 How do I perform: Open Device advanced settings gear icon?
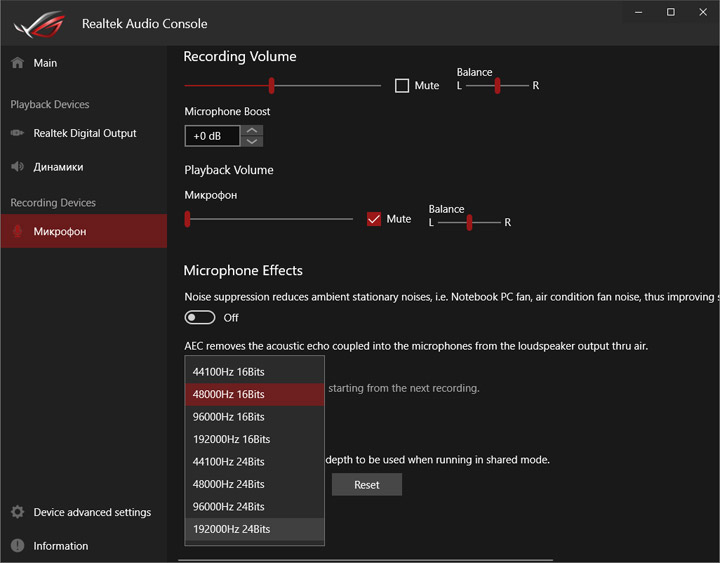(x=17, y=512)
